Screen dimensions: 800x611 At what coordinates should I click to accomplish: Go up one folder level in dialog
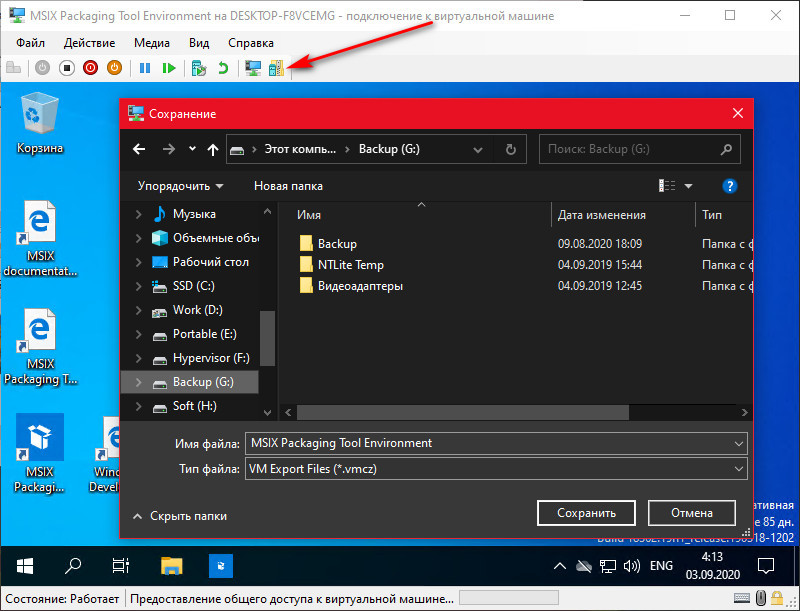[213, 149]
